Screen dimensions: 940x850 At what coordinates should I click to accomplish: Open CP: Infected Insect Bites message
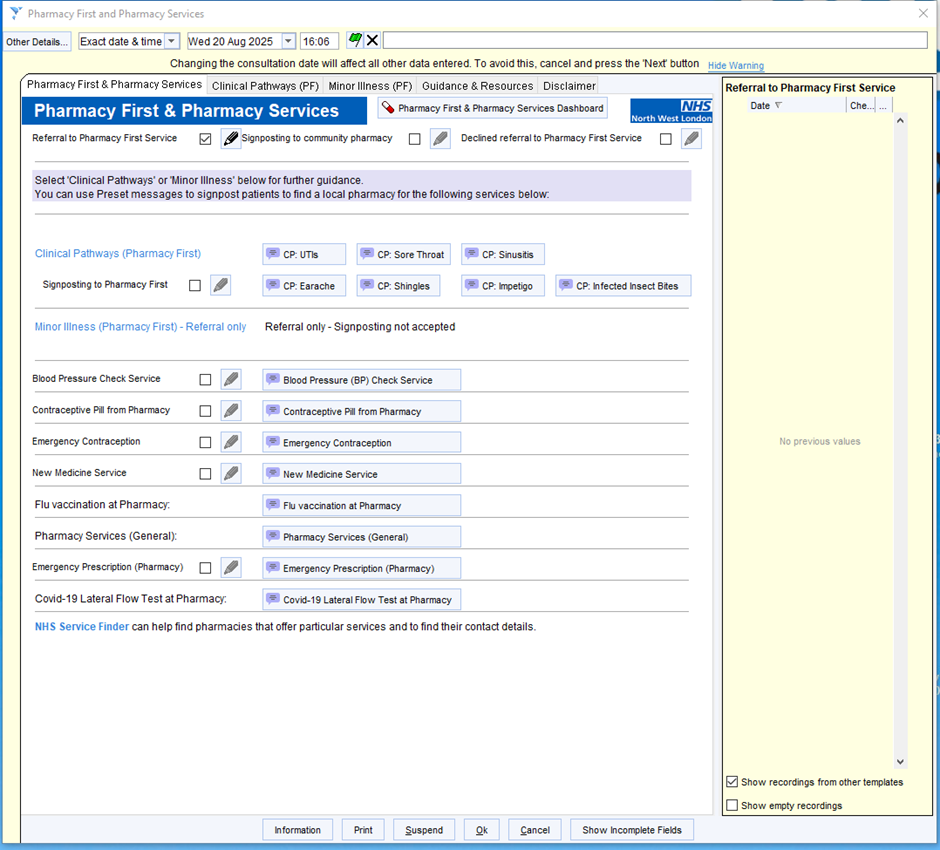[623, 286]
